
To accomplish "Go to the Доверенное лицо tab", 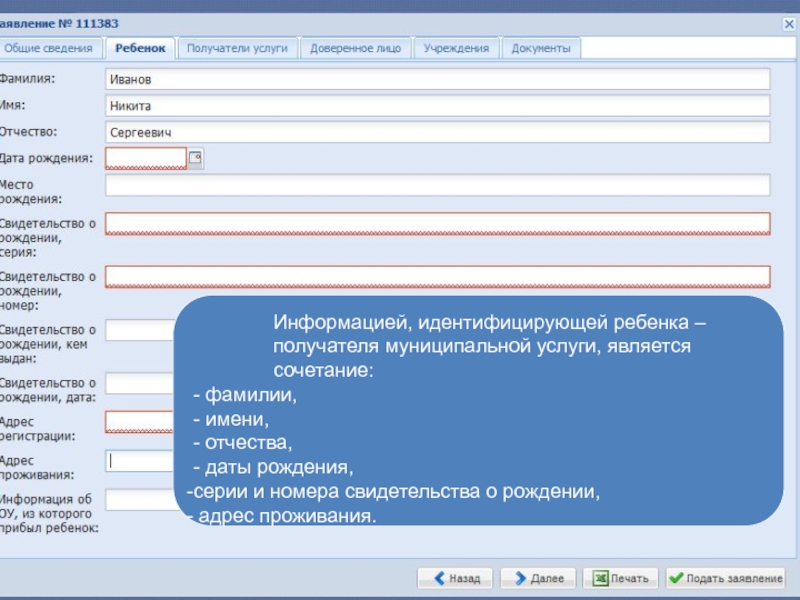I will [x=355, y=48].
